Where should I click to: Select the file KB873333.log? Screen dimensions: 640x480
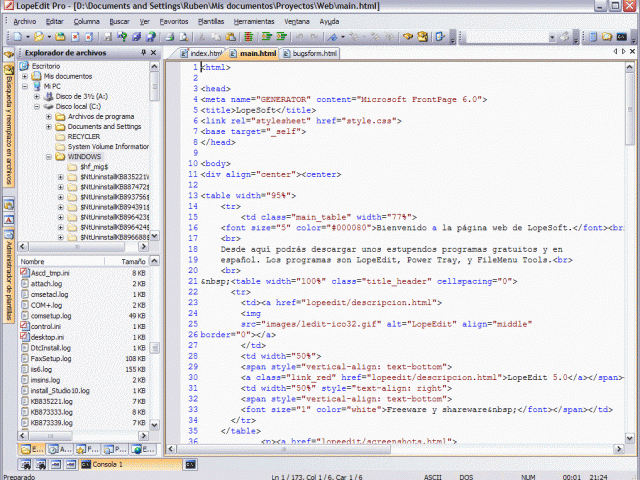pyautogui.click(x=52, y=412)
